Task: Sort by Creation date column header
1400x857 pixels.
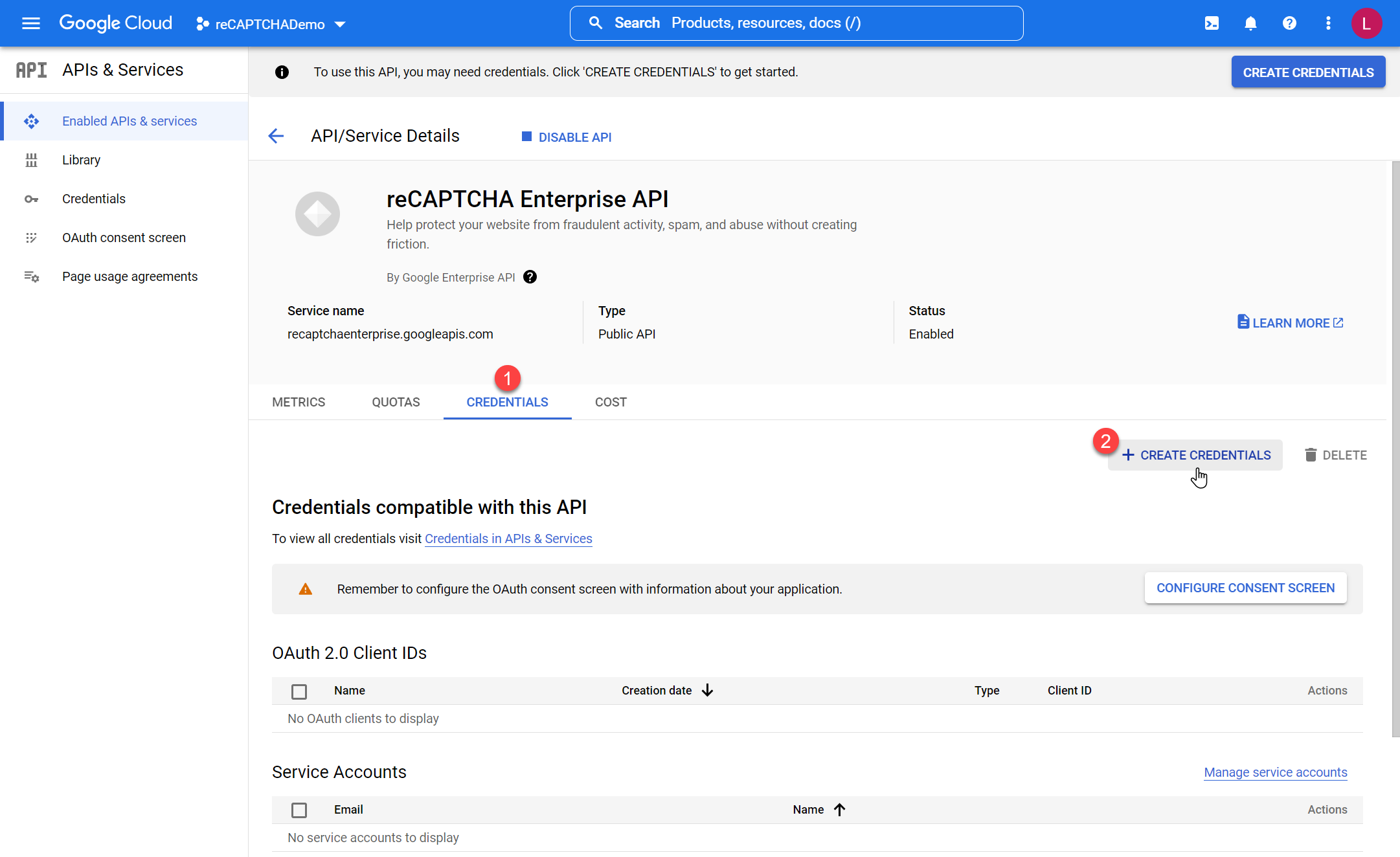Action: coord(657,691)
